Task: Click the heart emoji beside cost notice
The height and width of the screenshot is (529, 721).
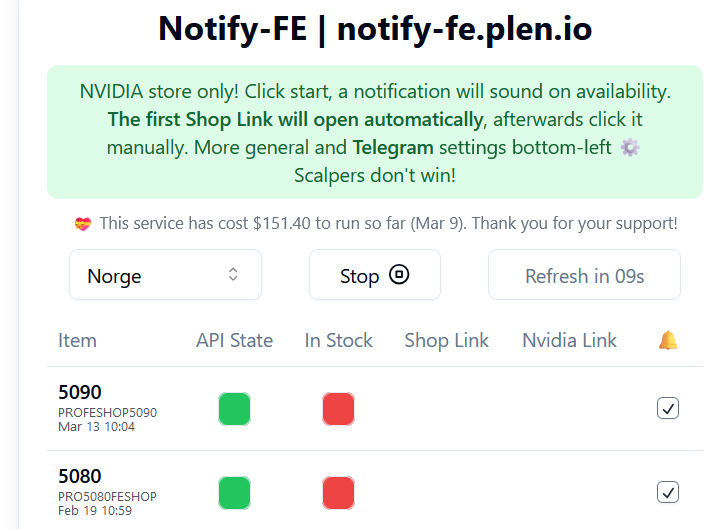Action: (x=83, y=224)
